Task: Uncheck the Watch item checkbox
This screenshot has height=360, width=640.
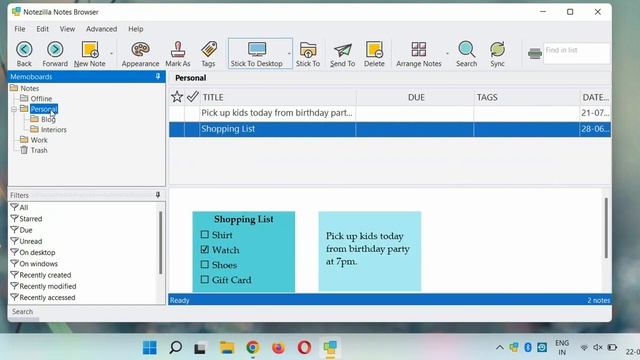Action: (205, 249)
